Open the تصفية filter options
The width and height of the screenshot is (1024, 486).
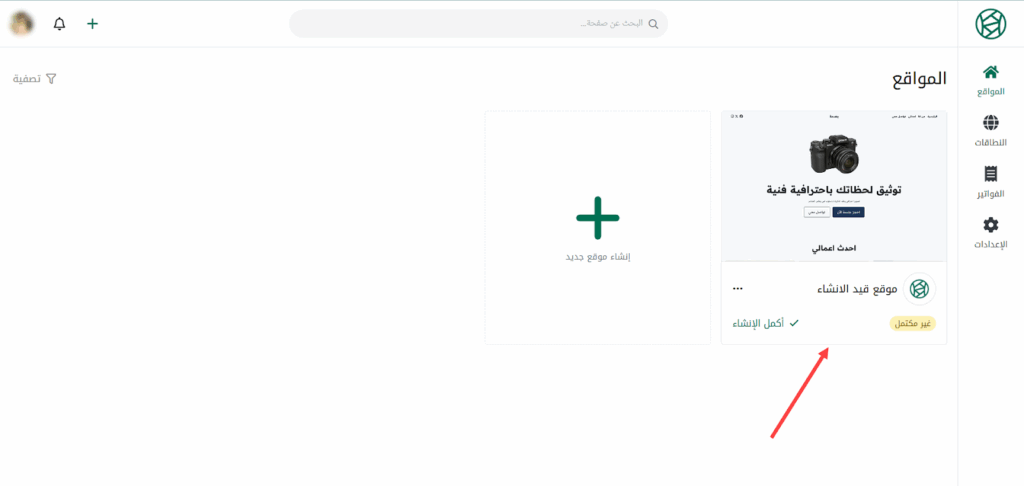pos(34,78)
